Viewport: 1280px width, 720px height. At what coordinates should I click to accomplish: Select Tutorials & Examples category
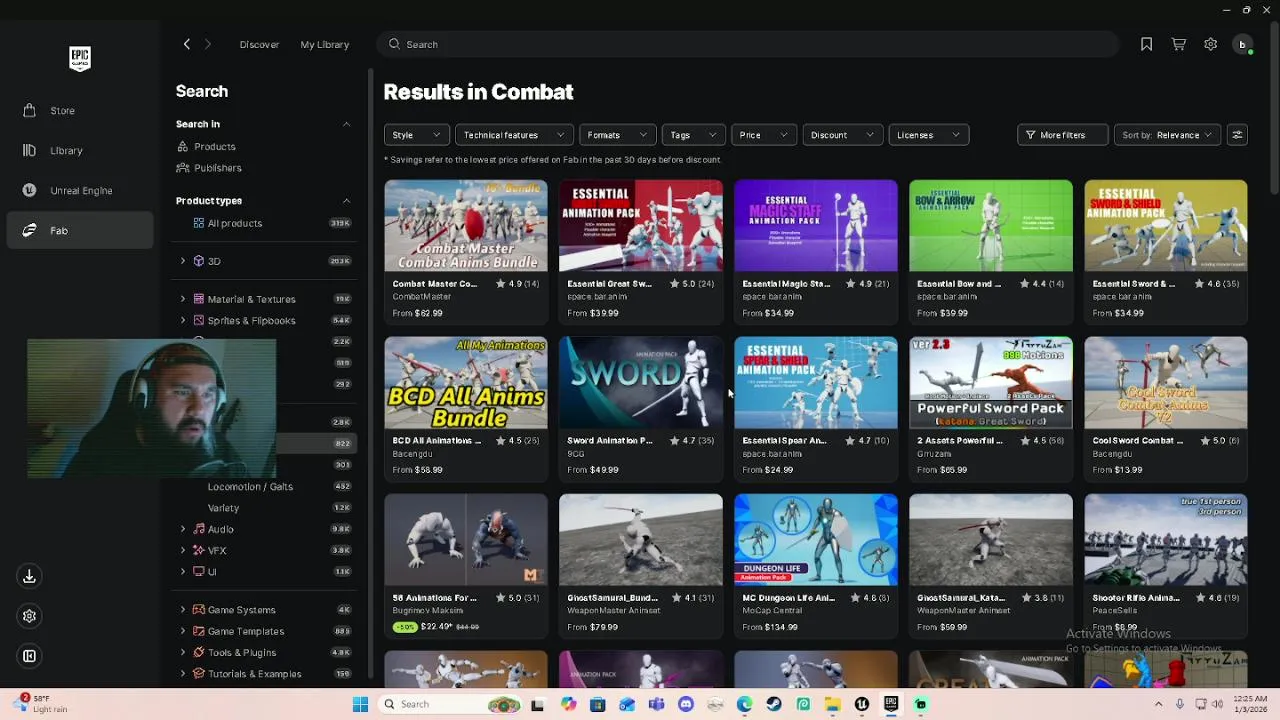click(254, 674)
